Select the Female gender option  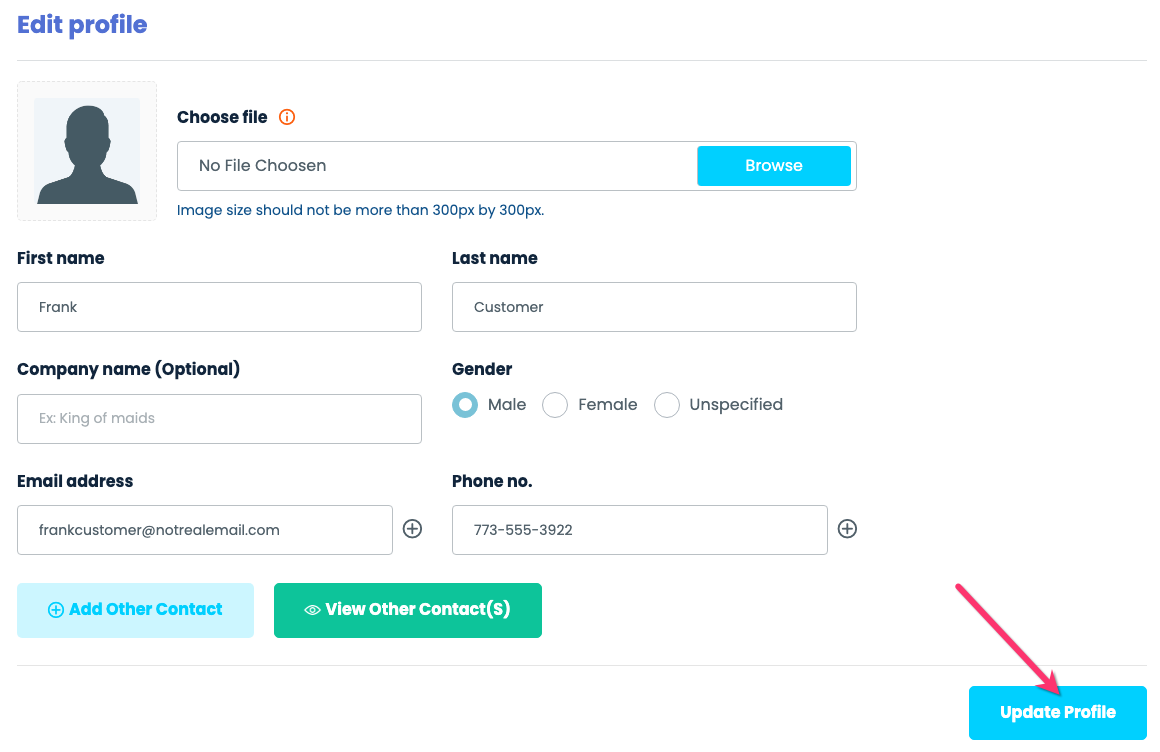point(555,405)
